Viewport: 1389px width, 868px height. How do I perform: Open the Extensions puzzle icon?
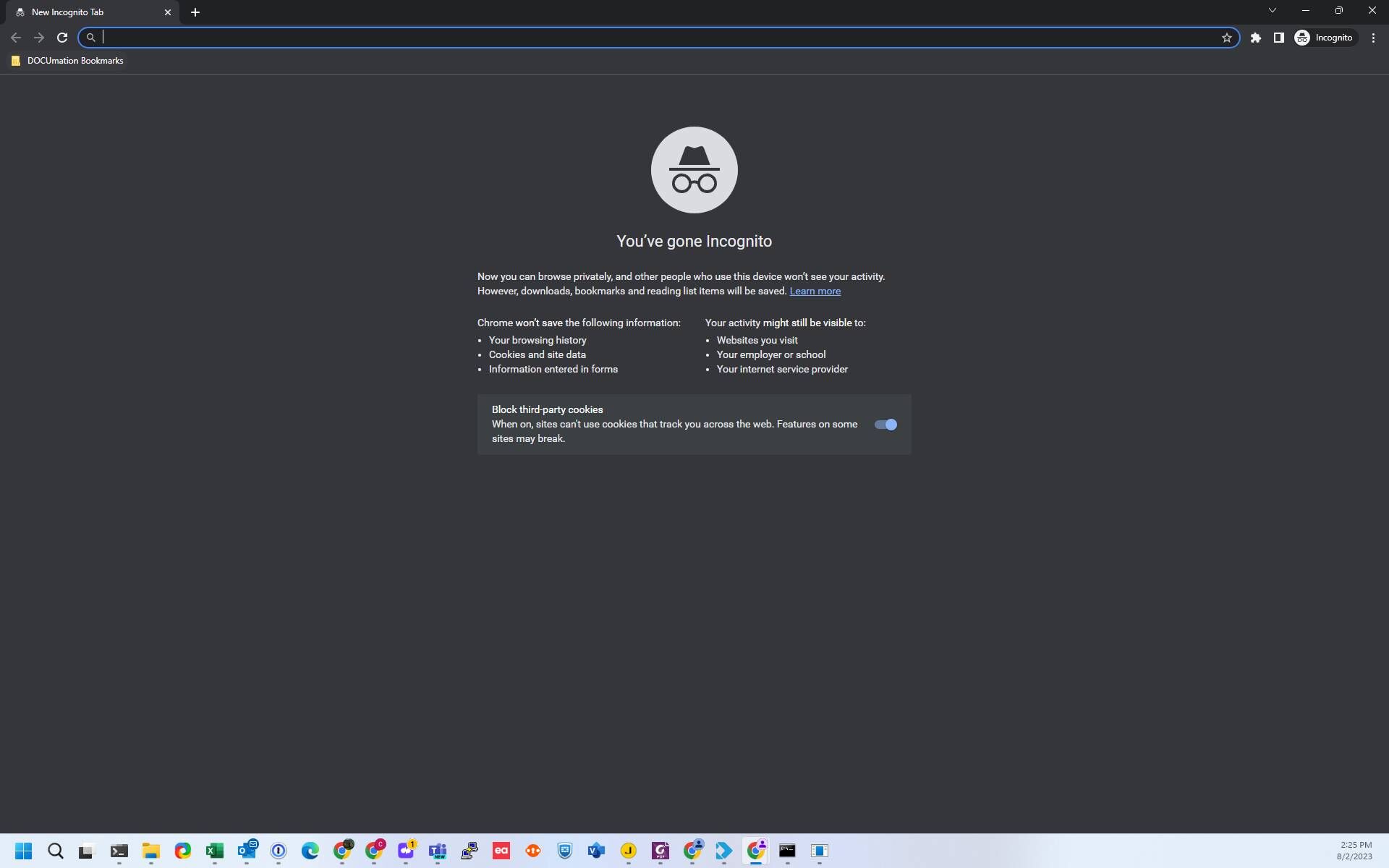[x=1256, y=38]
